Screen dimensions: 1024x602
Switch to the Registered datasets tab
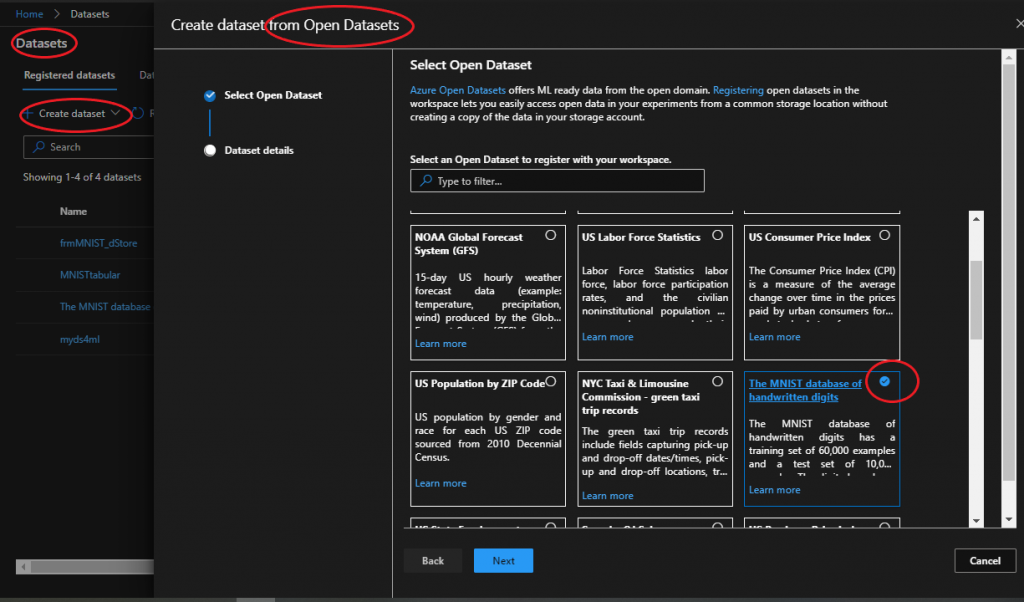point(69,75)
